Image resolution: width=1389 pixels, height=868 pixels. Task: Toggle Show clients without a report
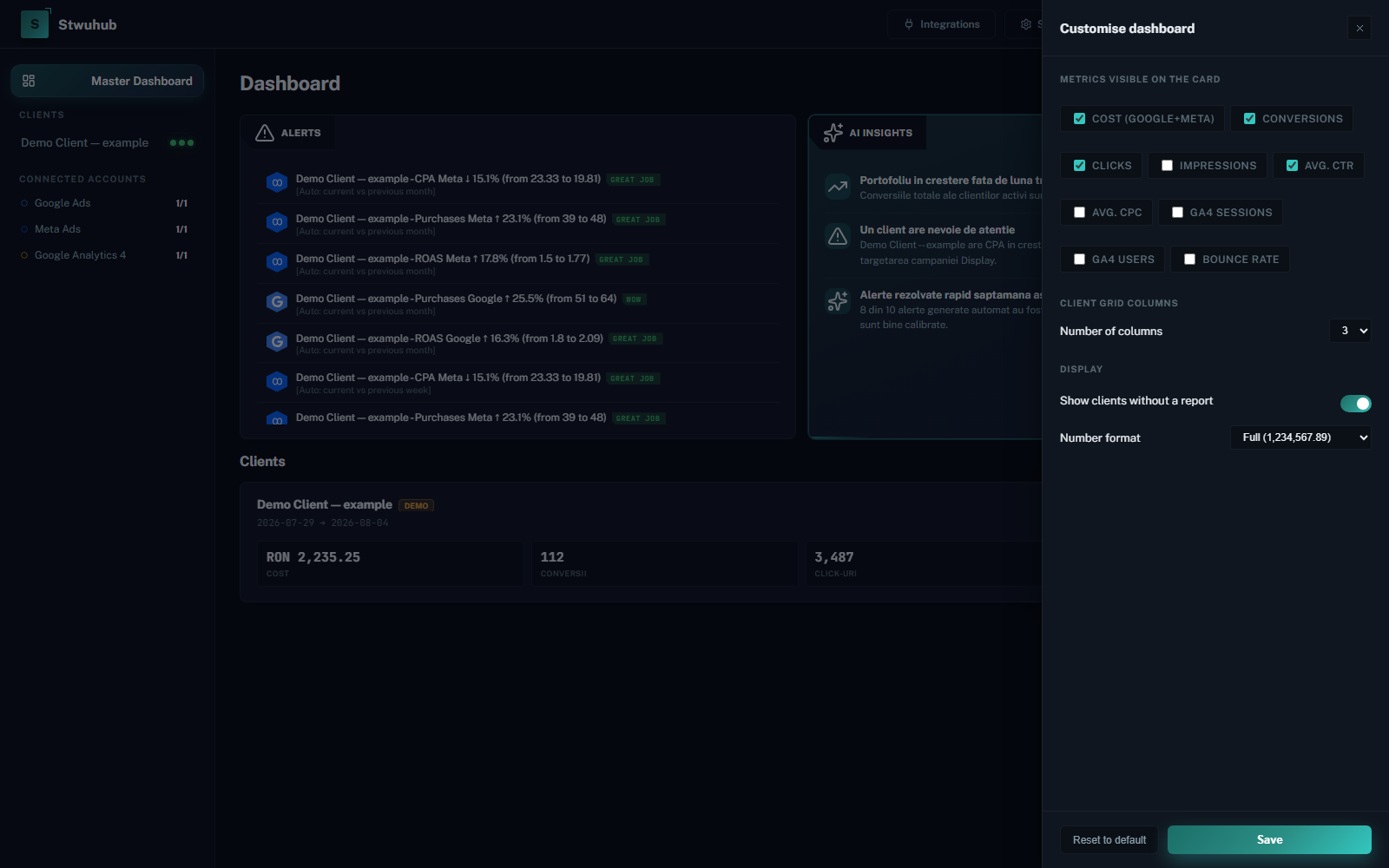click(1355, 404)
